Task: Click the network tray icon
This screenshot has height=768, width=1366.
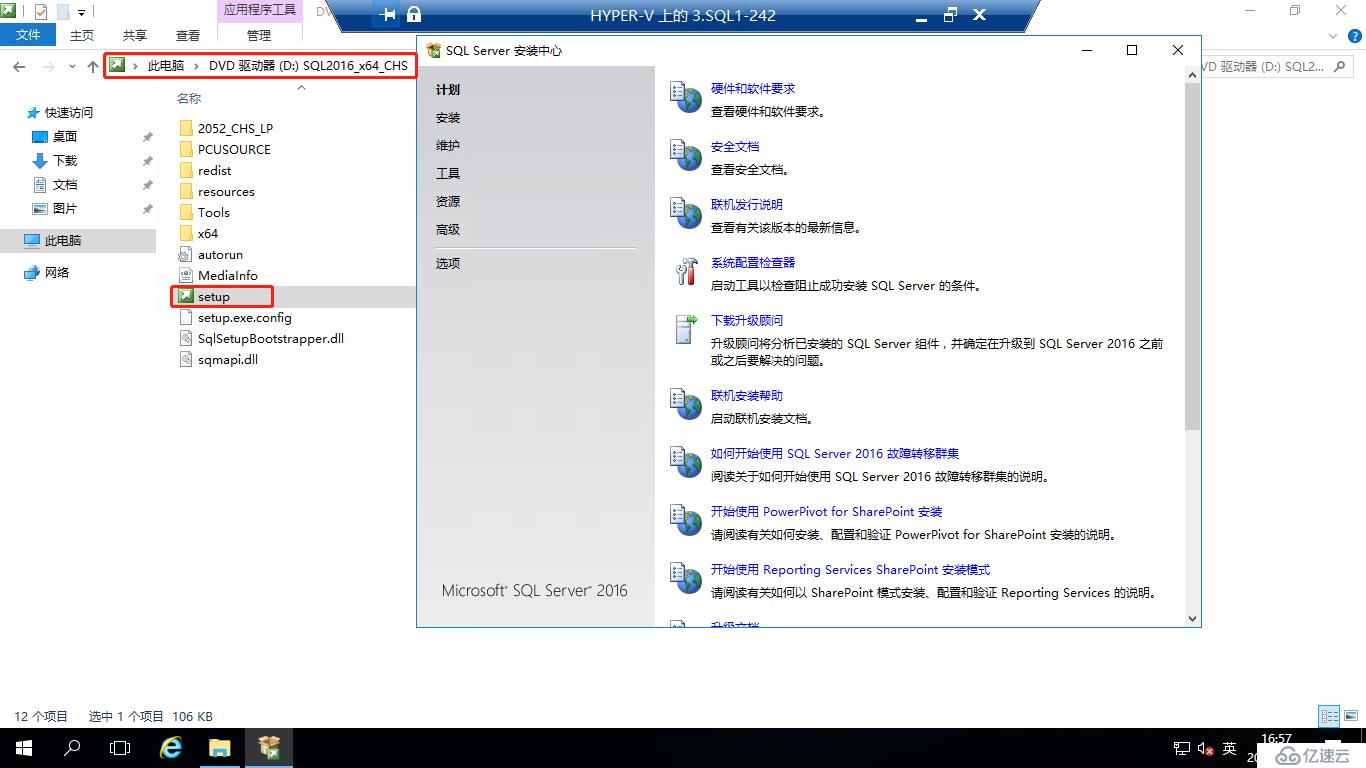Action: coord(1181,749)
